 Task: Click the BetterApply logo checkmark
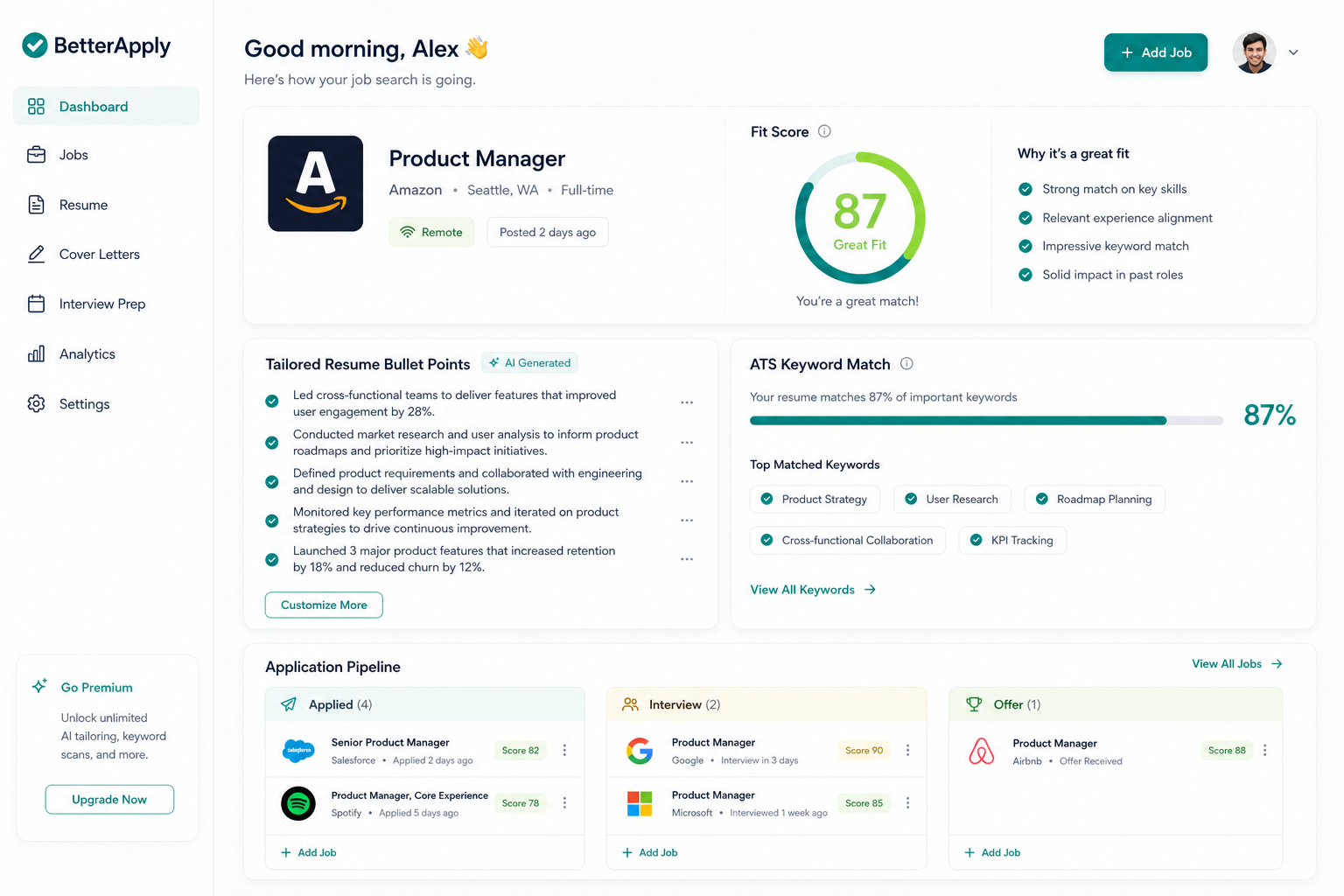(x=35, y=45)
